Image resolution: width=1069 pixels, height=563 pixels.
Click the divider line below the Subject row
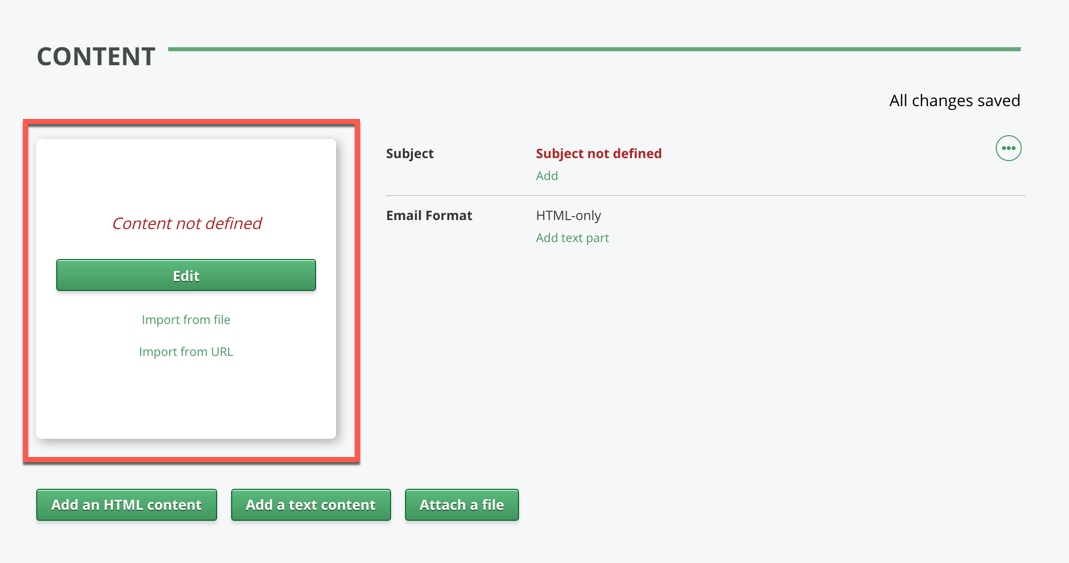(x=705, y=196)
